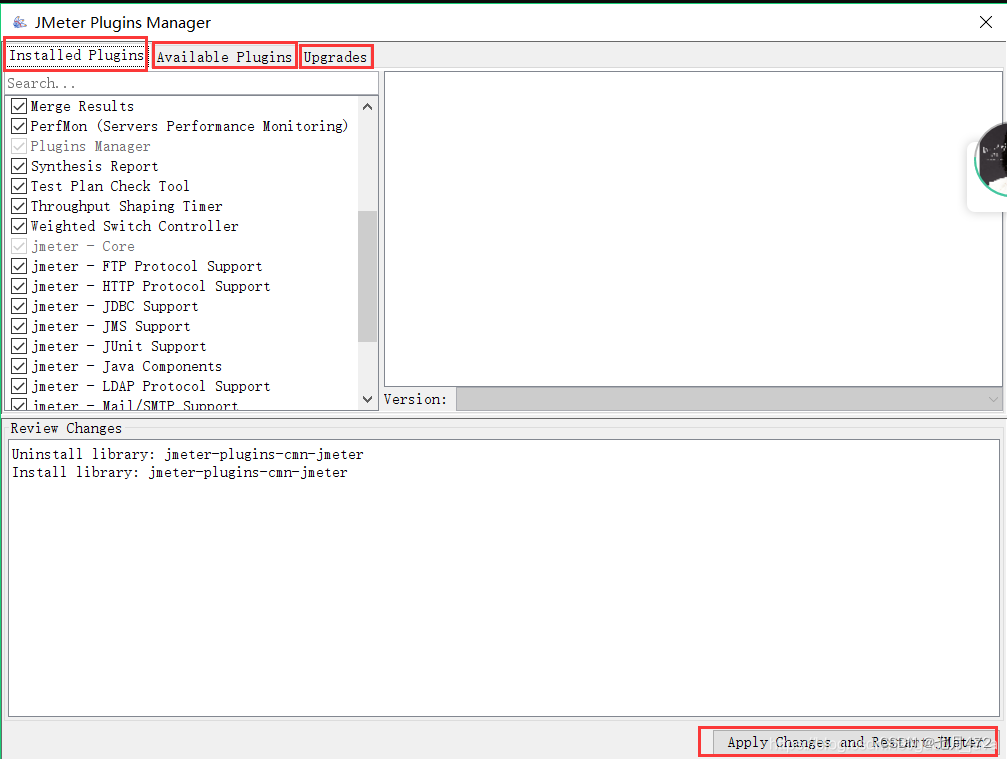Screen dimensions: 1007x759
Task: Toggle the PerfMon plugin checkbox
Action: pos(19,126)
